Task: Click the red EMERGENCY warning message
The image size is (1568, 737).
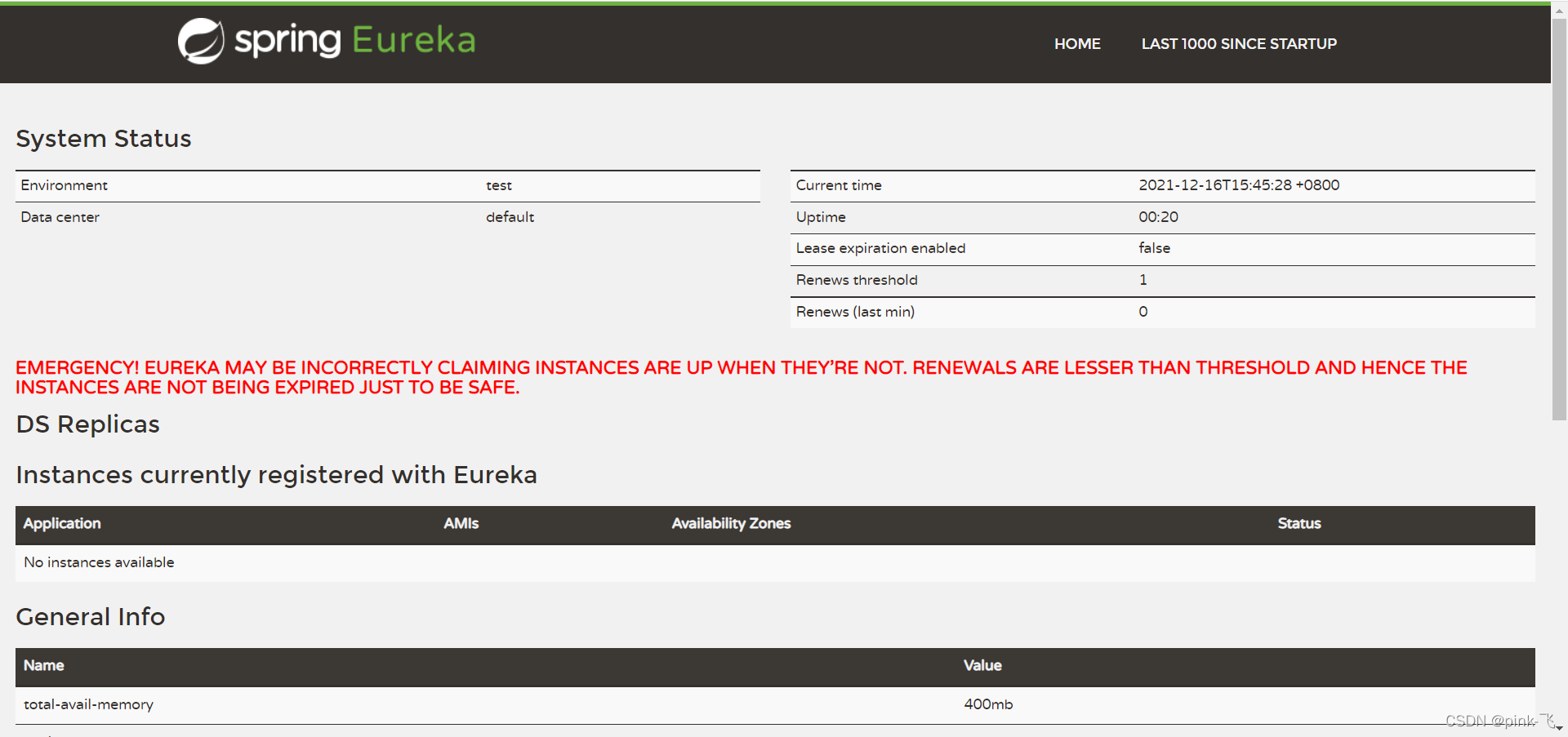Action: (741, 377)
